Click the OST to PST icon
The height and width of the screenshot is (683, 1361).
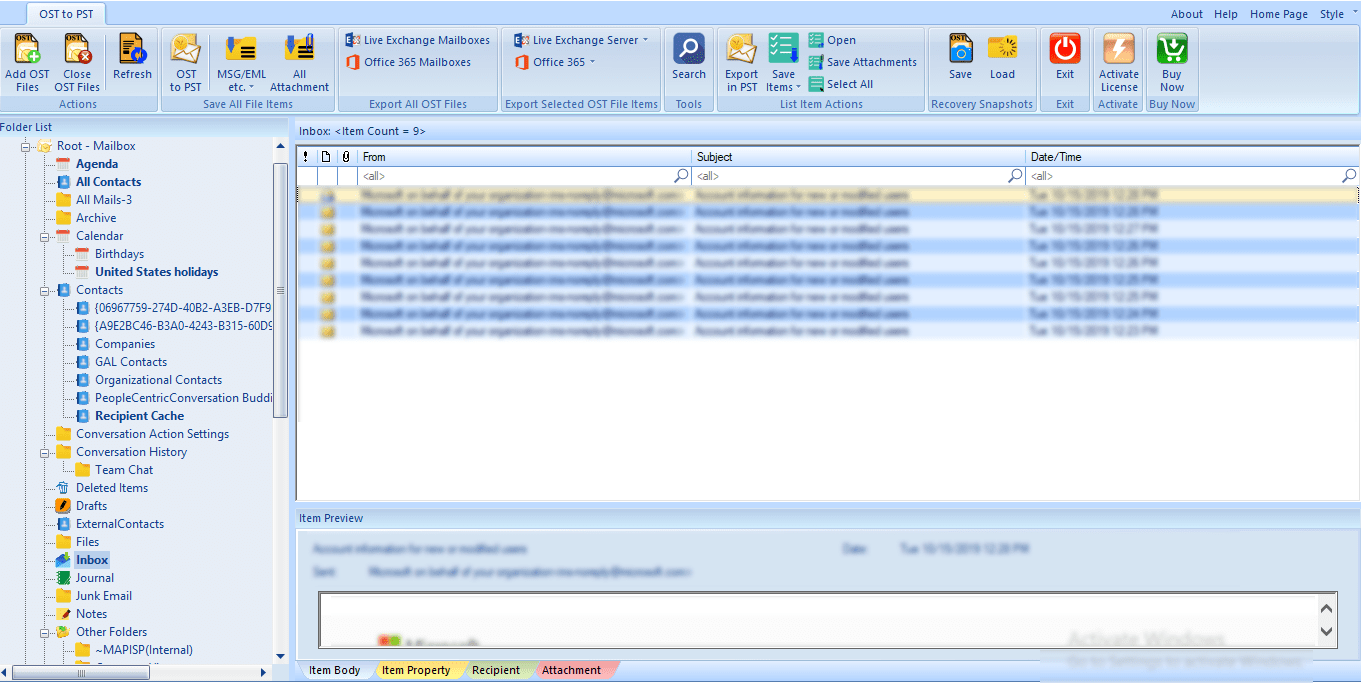pyautogui.click(x=186, y=49)
